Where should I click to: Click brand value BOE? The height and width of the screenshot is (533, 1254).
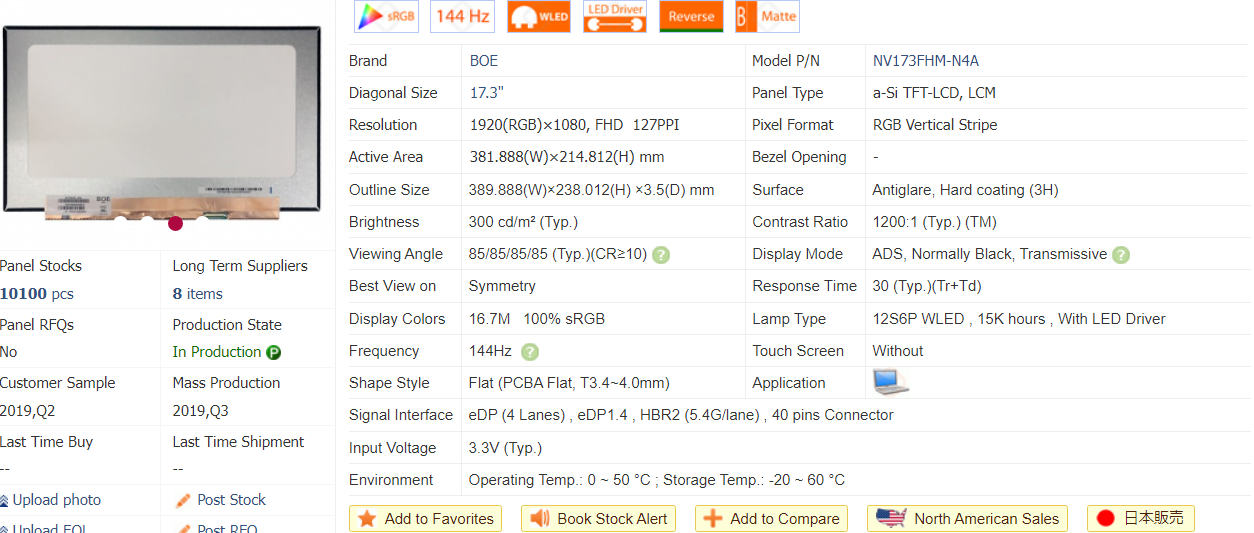(x=484, y=61)
